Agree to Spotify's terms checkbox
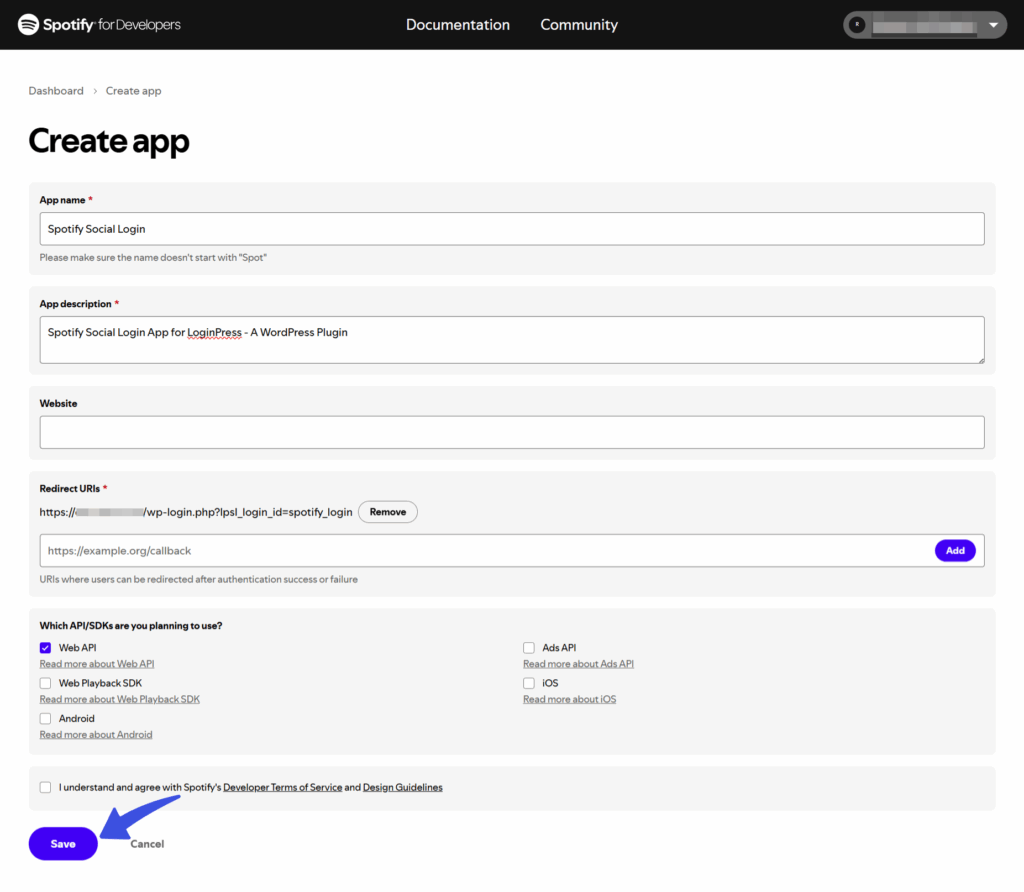This screenshot has width=1024, height=892. tap(45, 787)
